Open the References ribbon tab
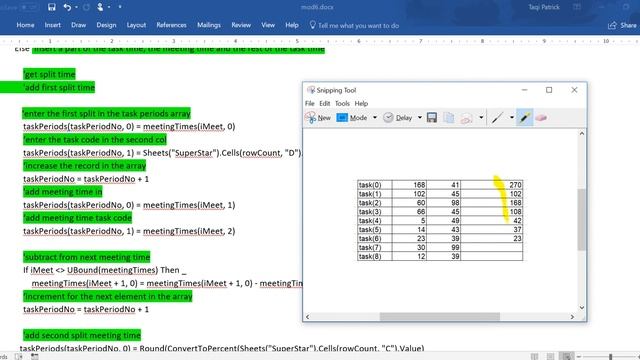This screenshot has height=360, width=640. pyautogui.click(x=171, y=25)
